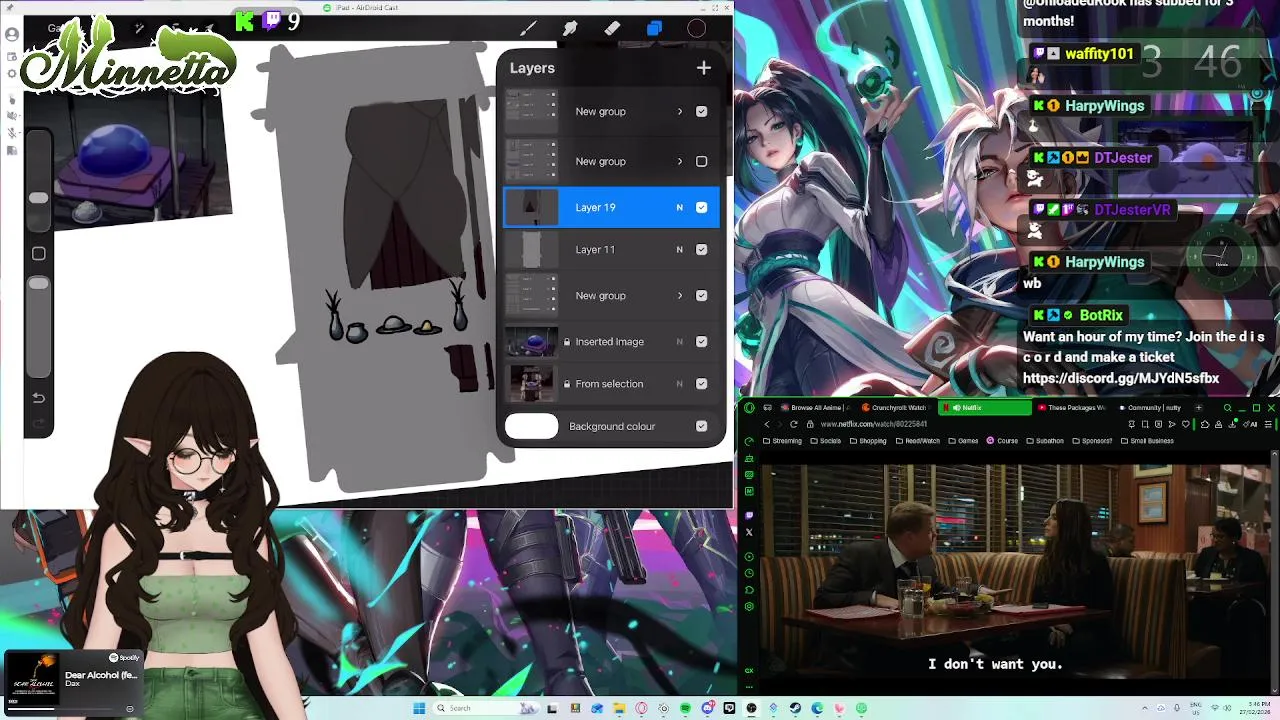This screenshot has width=1280, height=720.
Task: Open browser downloads icon
Action: click(x=1232, y=424)
